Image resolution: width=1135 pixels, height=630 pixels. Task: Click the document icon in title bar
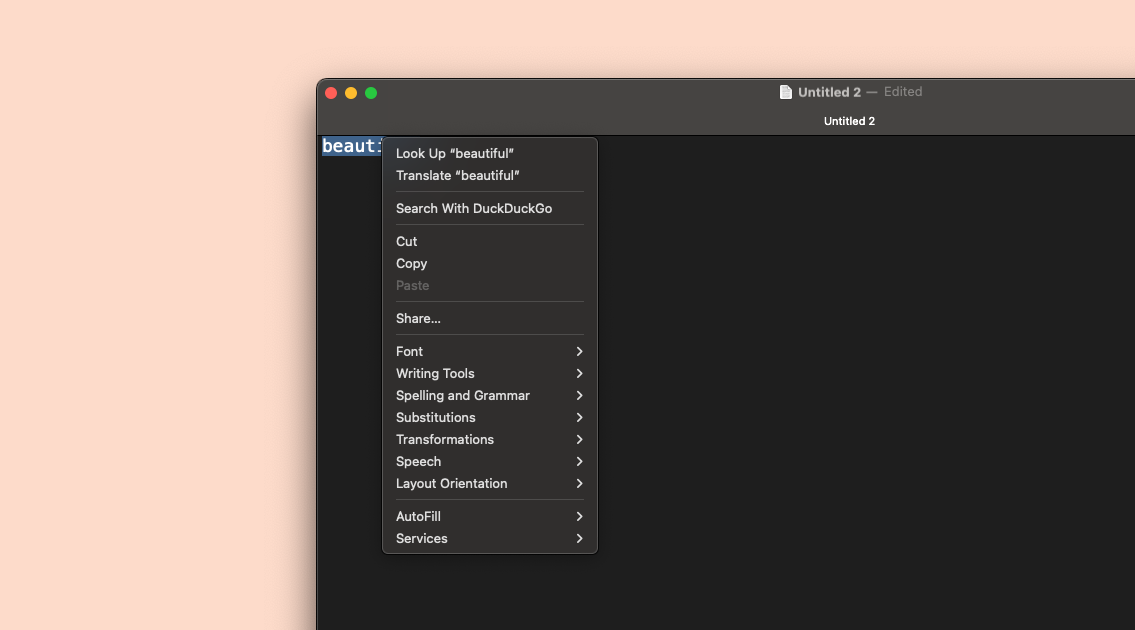click(785, 92)
